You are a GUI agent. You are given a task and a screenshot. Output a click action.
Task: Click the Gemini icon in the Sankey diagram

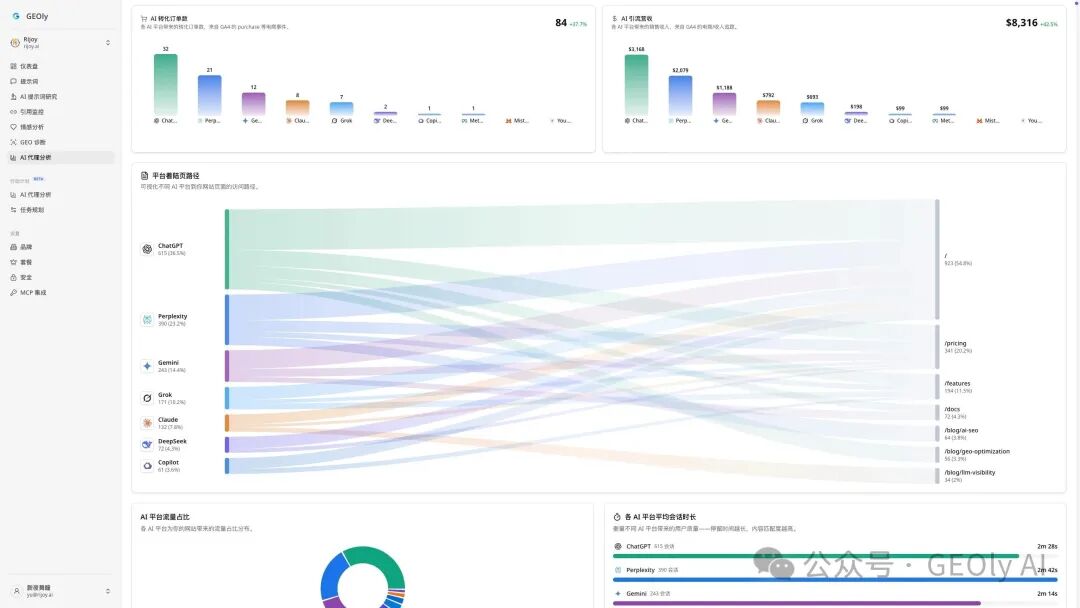point(147,366)
